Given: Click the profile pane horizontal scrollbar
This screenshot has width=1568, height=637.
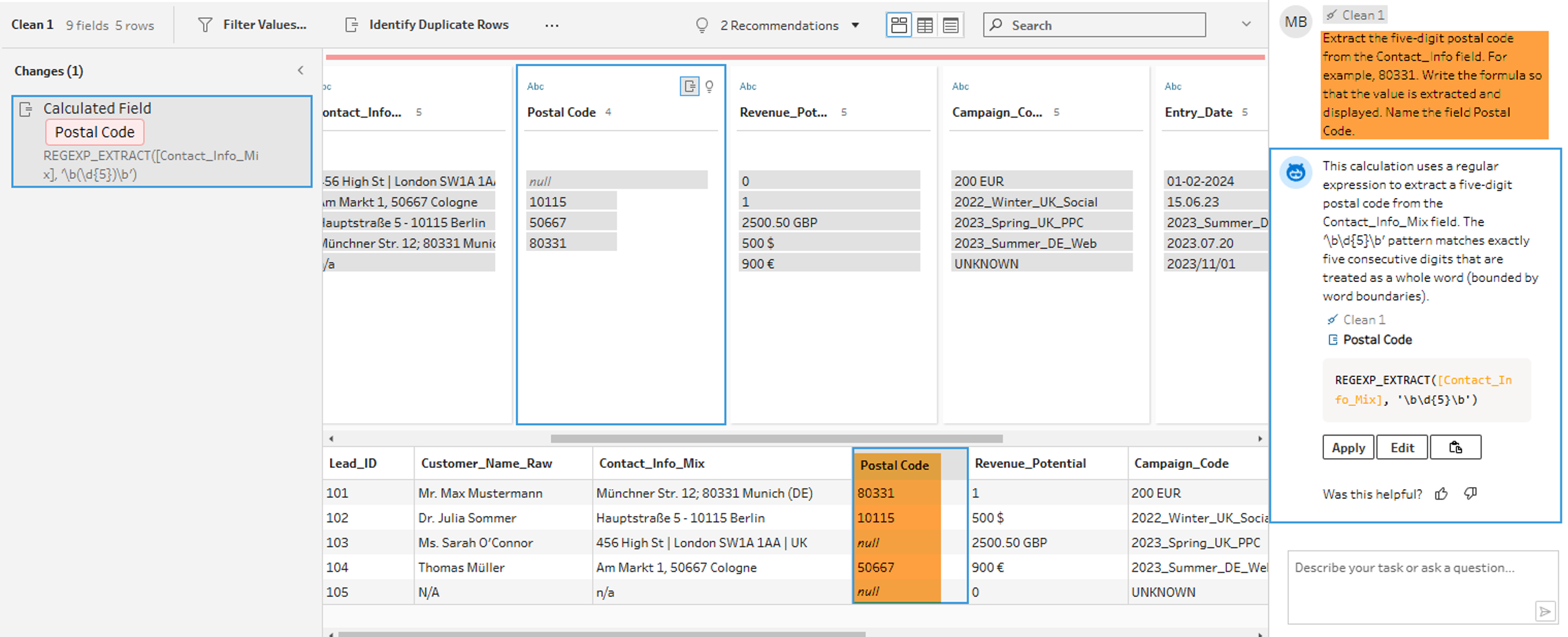Looking at the screenshot, I should (x=776, y=438).
